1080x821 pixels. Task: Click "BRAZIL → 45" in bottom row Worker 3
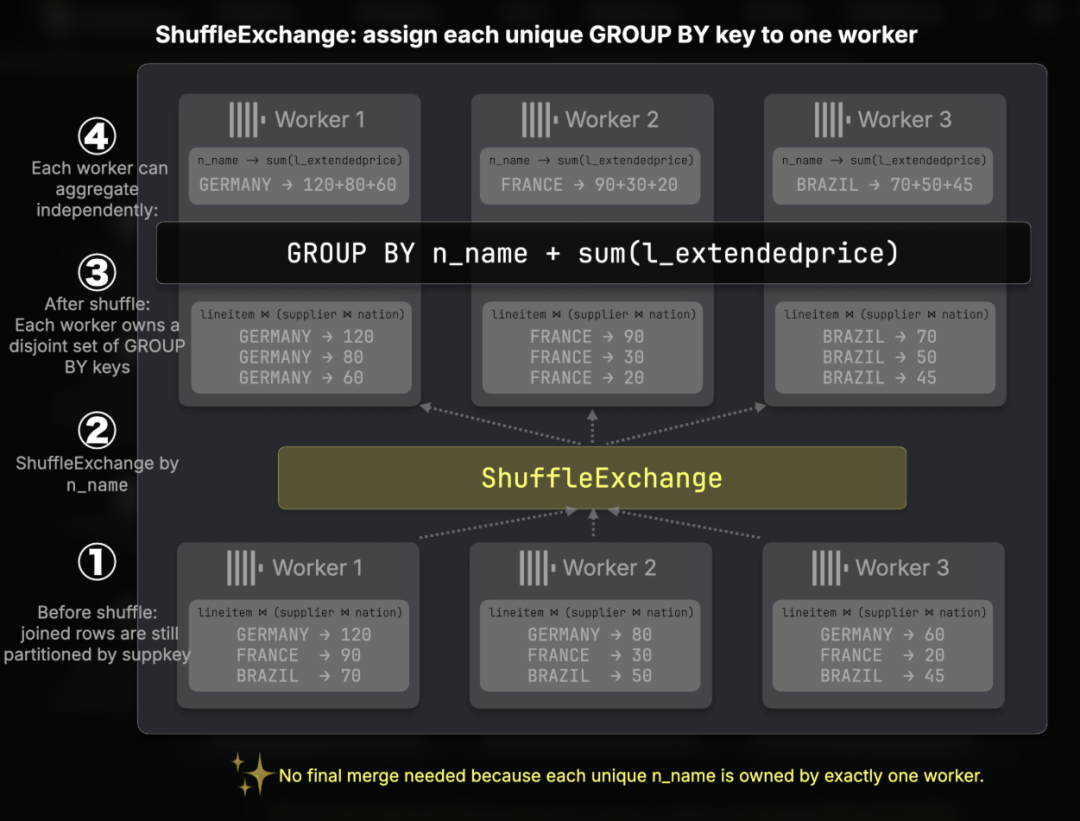click(882, 676)
